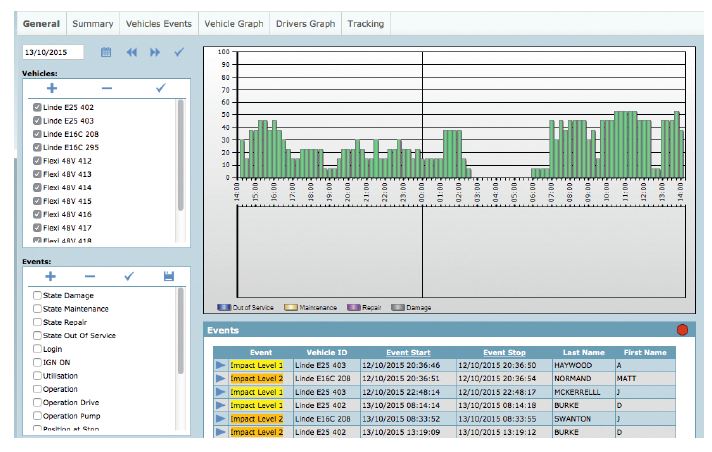Open the calendar date picker icon
The height and width of the screenshot is (452, 712).
106,52
